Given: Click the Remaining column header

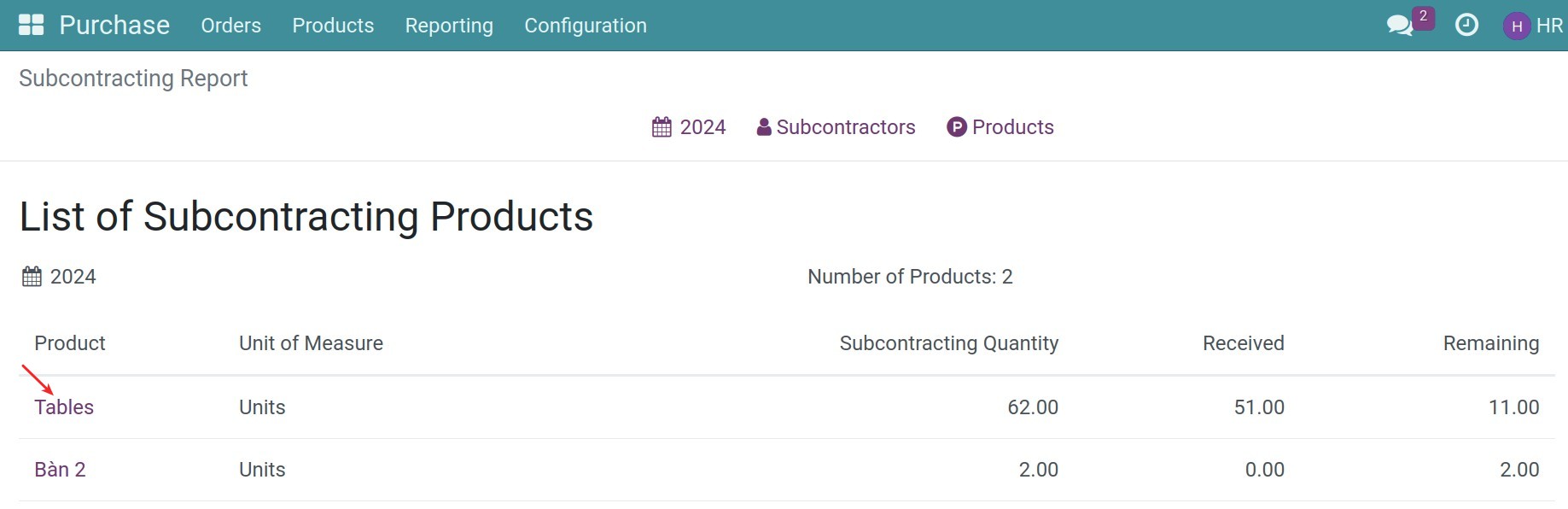Looking at the screenshot, I should tap(1490, 343).
